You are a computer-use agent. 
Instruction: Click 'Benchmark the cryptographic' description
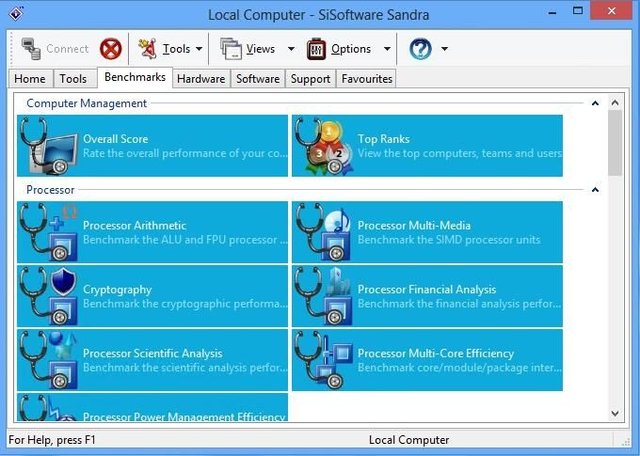[x=185, y=304]
